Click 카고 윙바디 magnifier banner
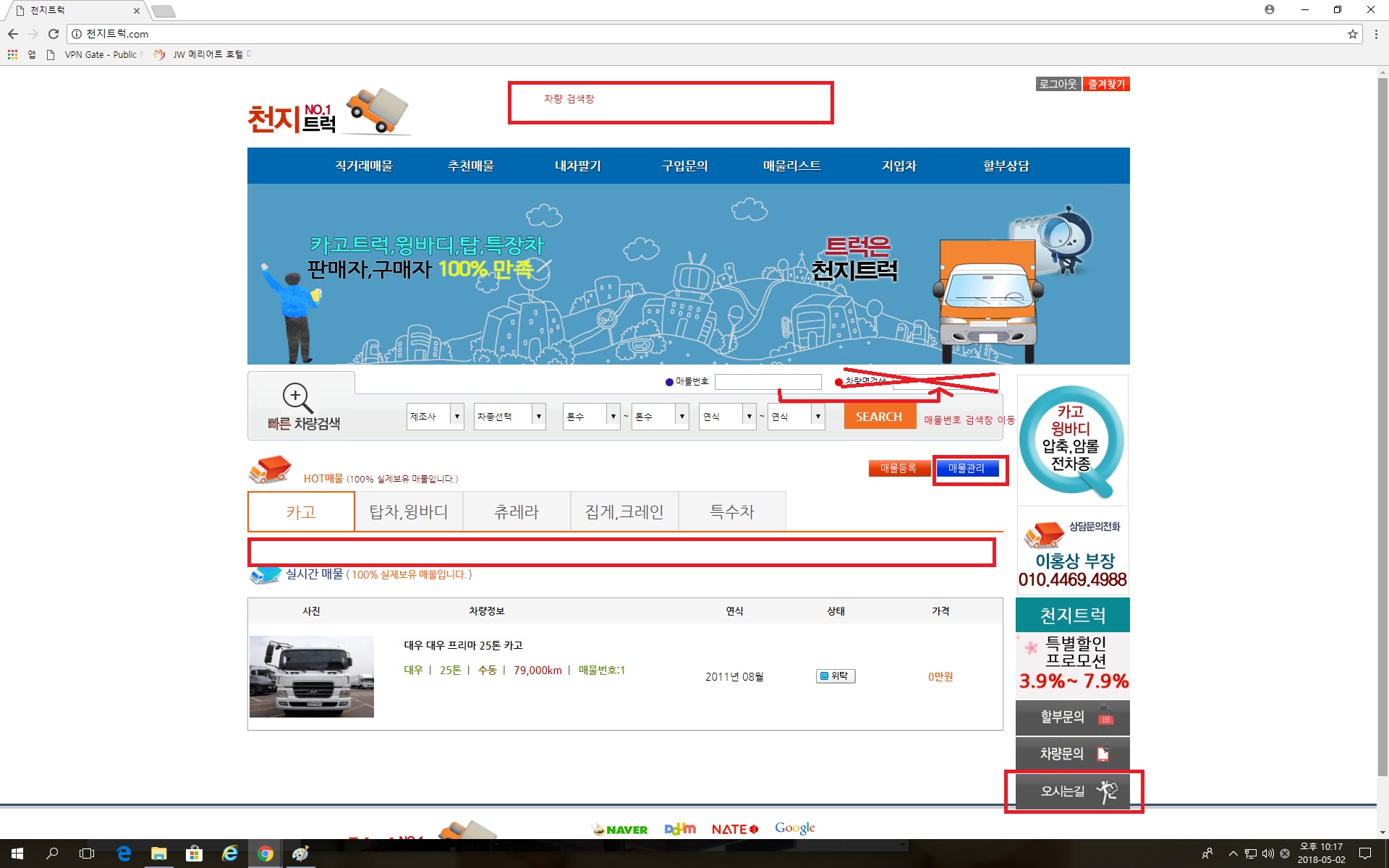This screenshot has width=1389, height=868. (1073, 441)
